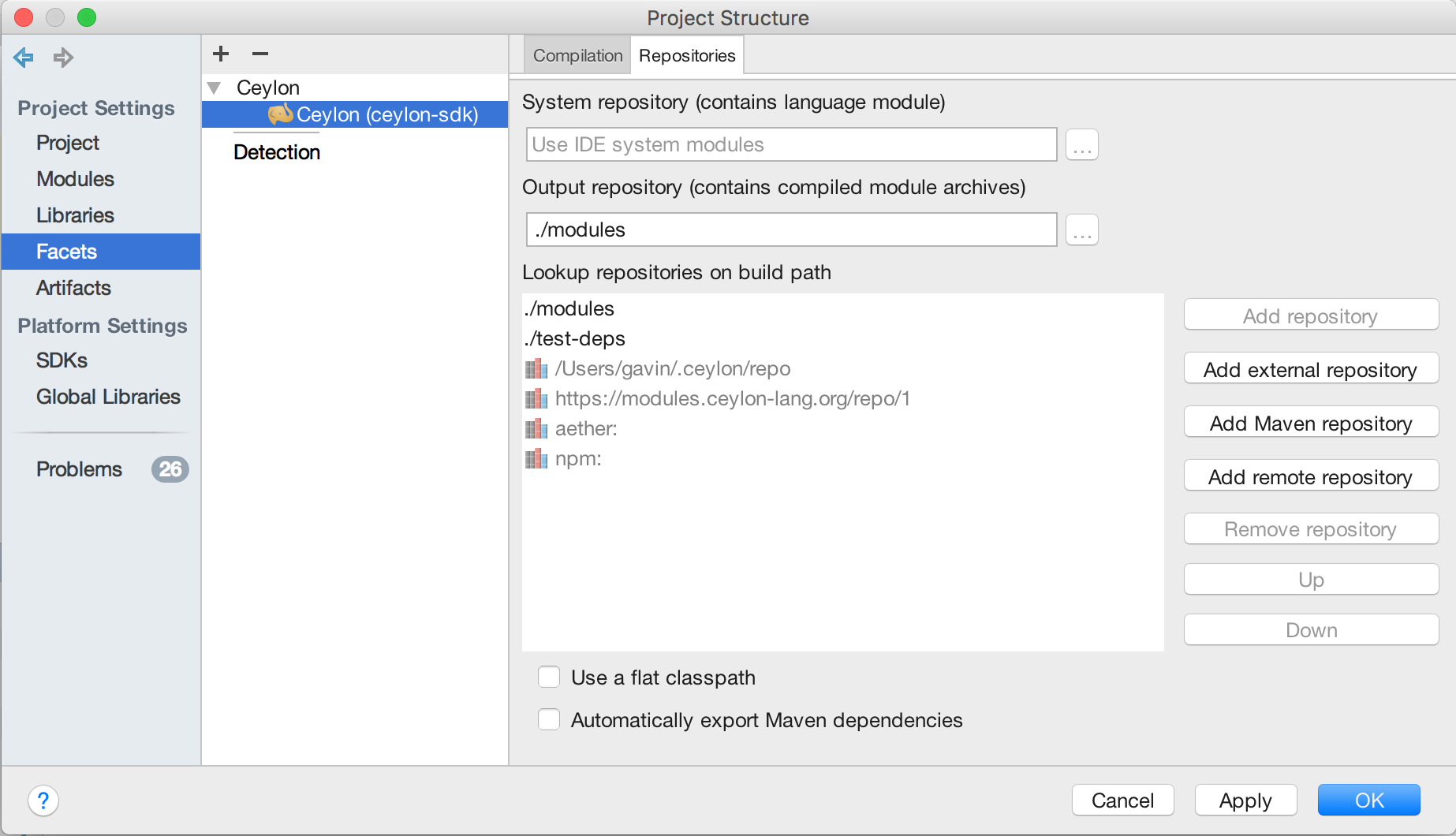Switch to the Compilation tab

pyautogui.click(x=577, y=55)
